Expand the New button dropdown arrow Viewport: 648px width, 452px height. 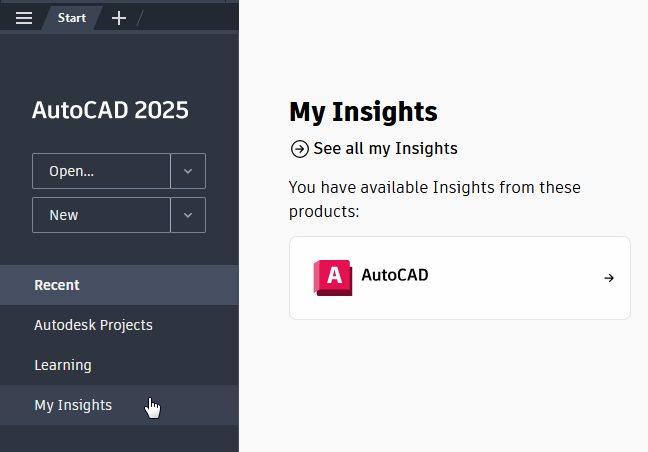pos(188,215)
